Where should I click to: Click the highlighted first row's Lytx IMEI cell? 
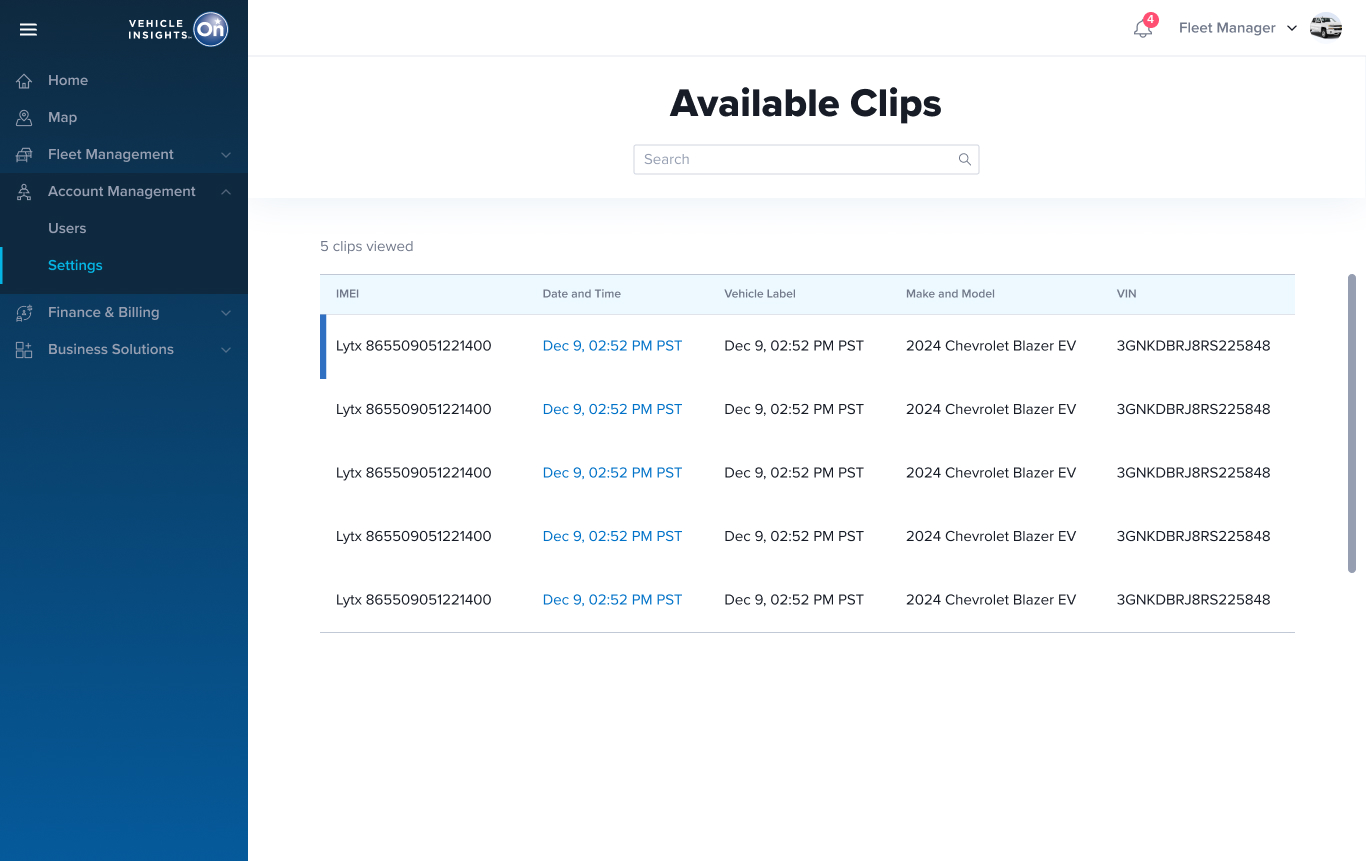413,346
